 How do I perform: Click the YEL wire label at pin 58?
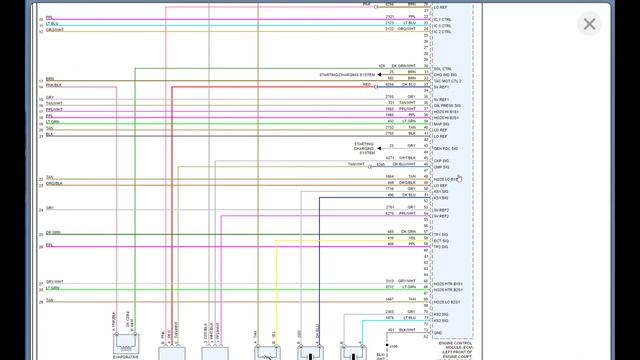412,238
